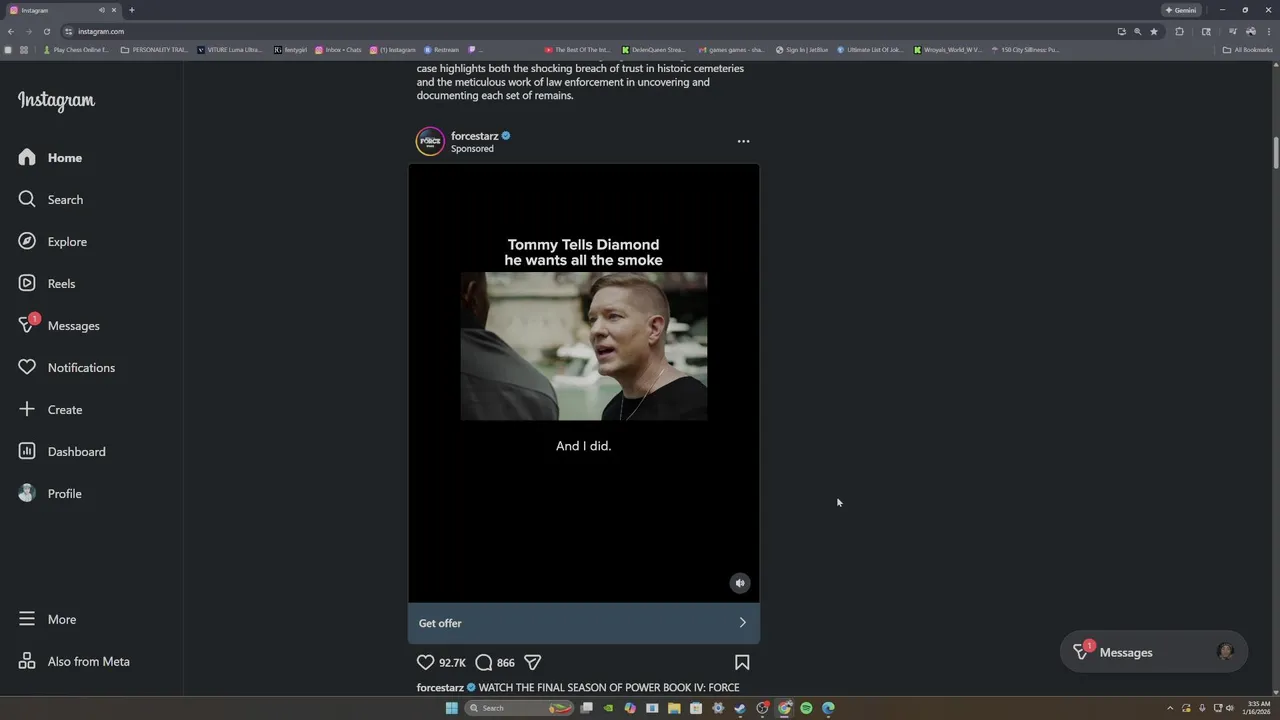
Task: Open Messages in the left sidebar
Action: (58, 326)
